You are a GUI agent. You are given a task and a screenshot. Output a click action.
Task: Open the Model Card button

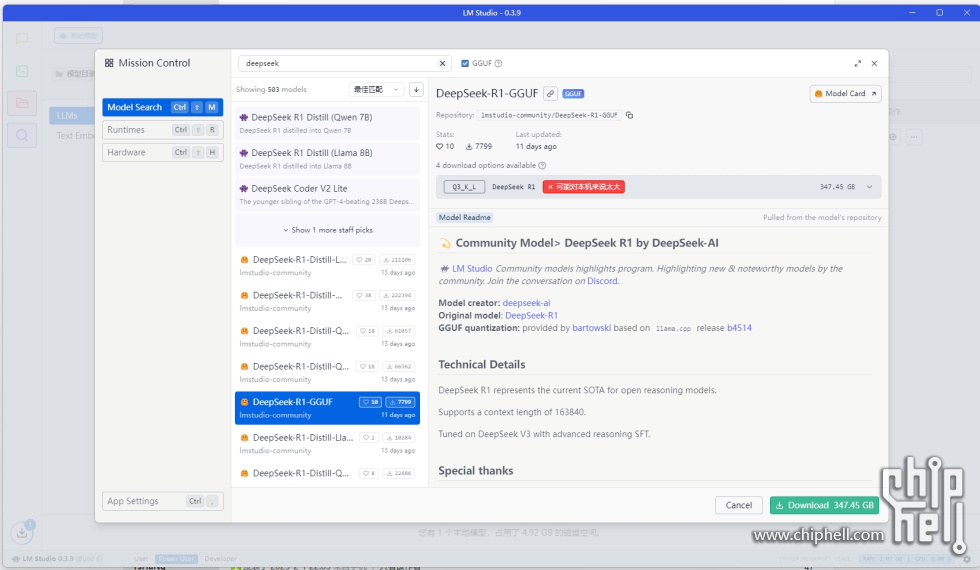coord(845,94)
